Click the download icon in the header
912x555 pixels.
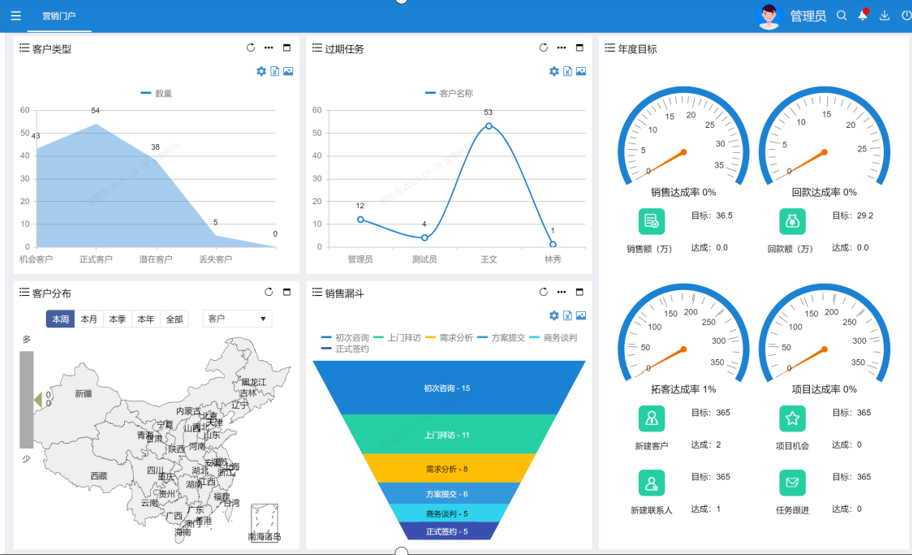[x=884, y=16]
